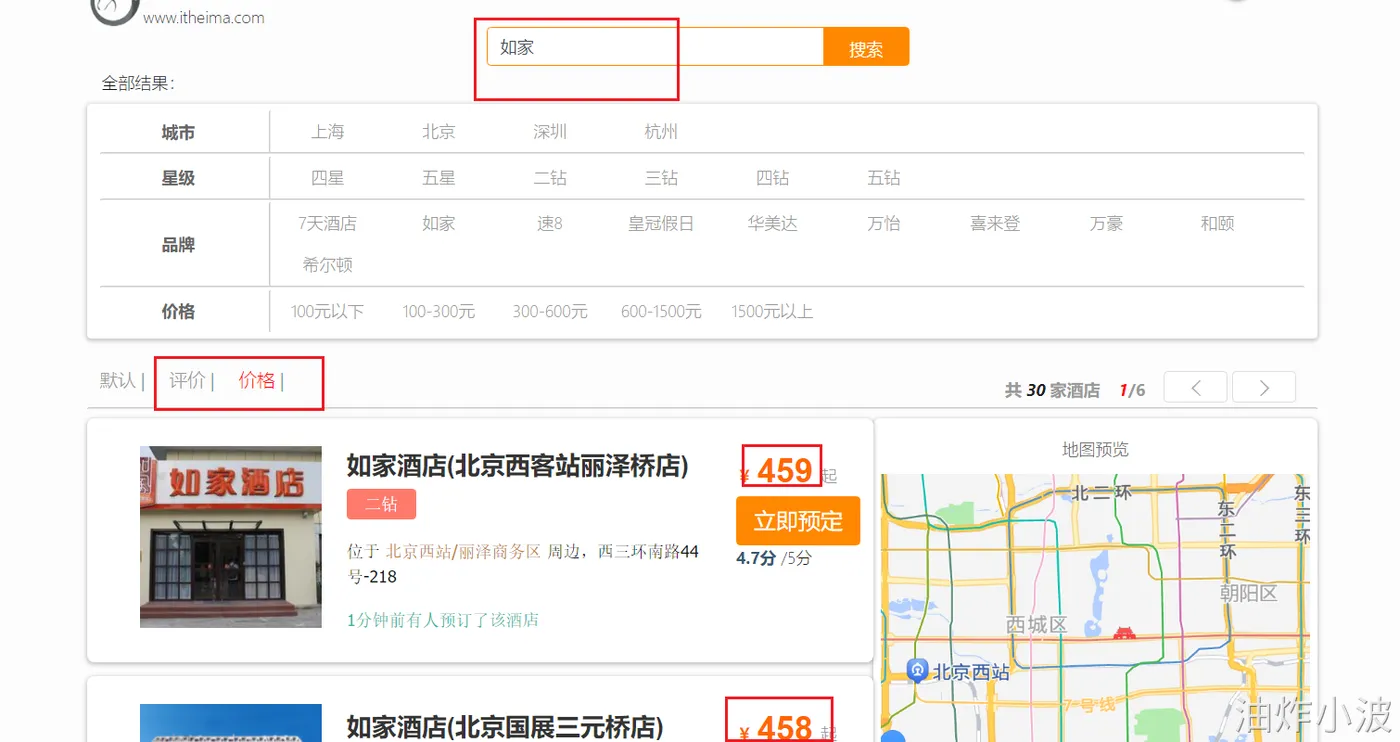Select 四钻 rating filter
Screen dimensions: 1400x742
coord(772,178)
